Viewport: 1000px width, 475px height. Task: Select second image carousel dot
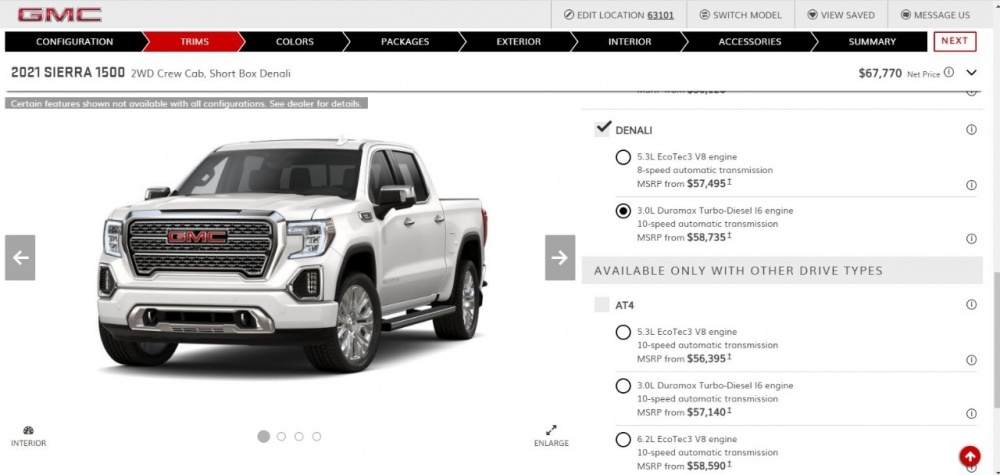[281, 437]
